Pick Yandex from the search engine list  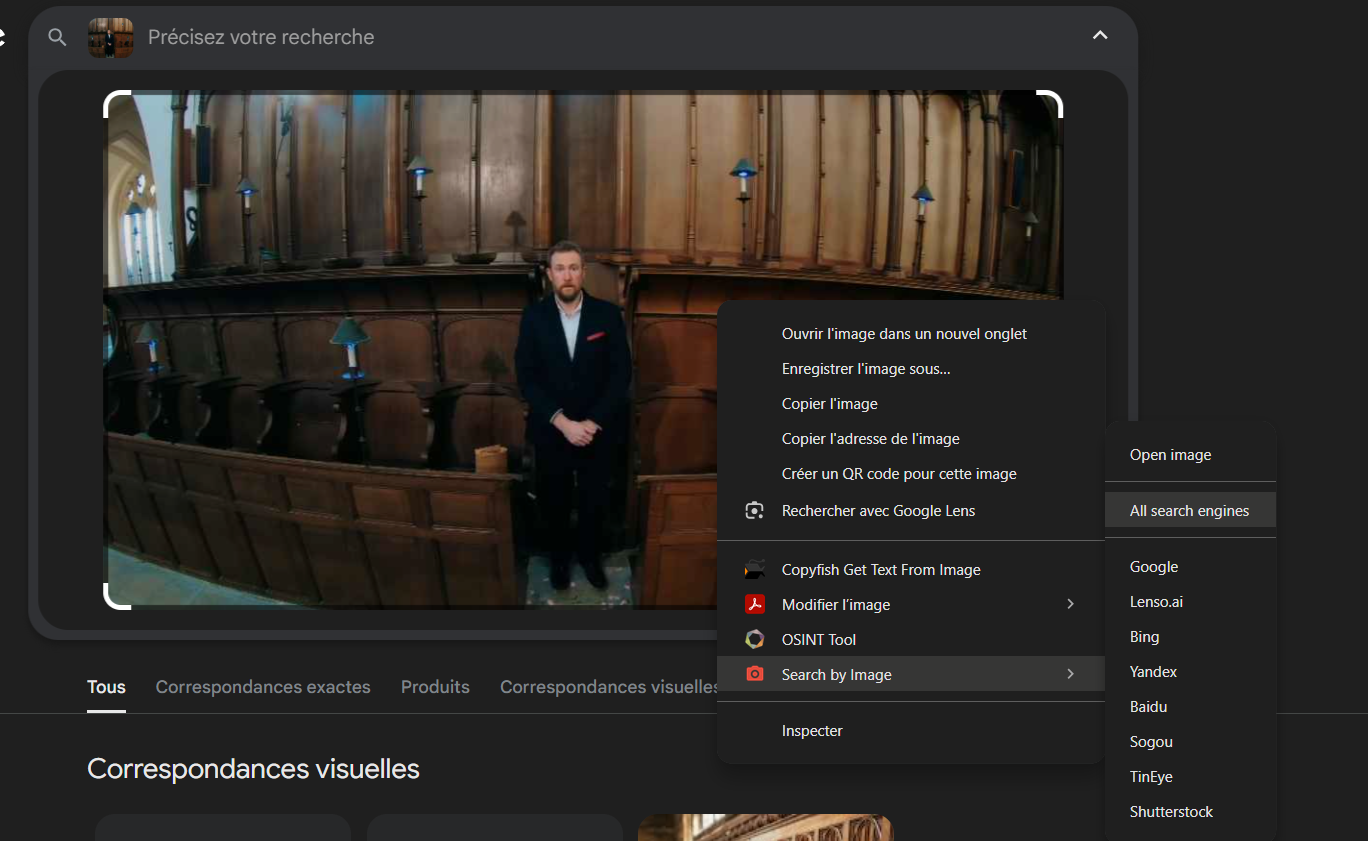click(x=1153, y=672)
